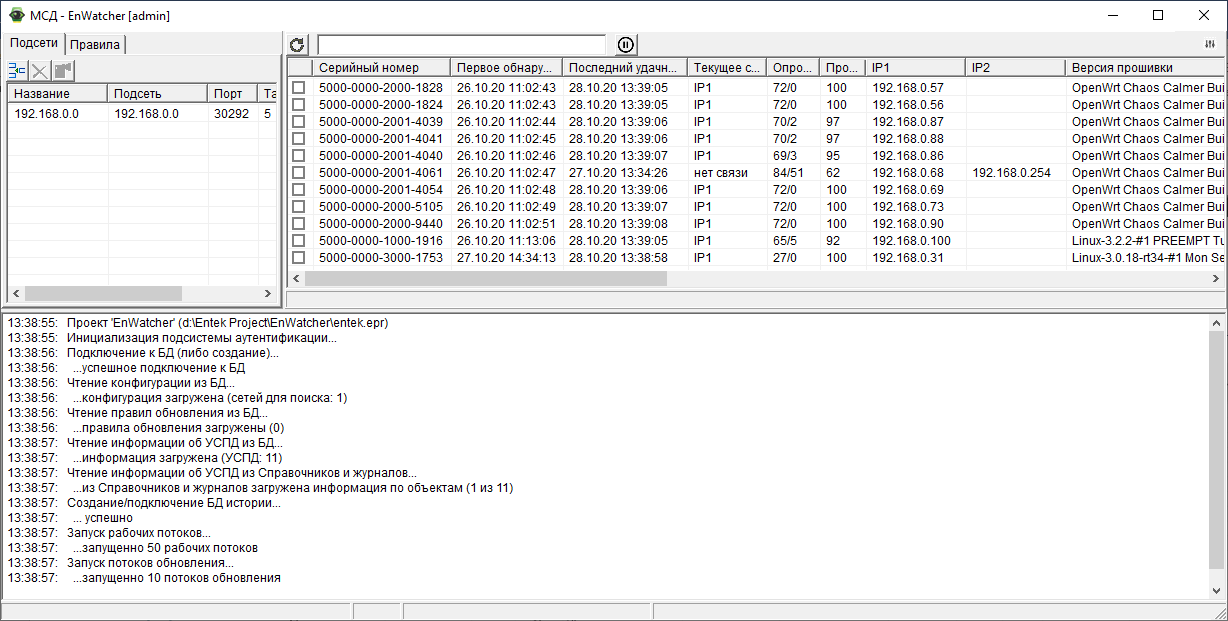The height and width of the screenshot is (621, 1228).
Task: Tick the checkbox for device 5000-0000-2001-4061
Action: tap(298, 173)
